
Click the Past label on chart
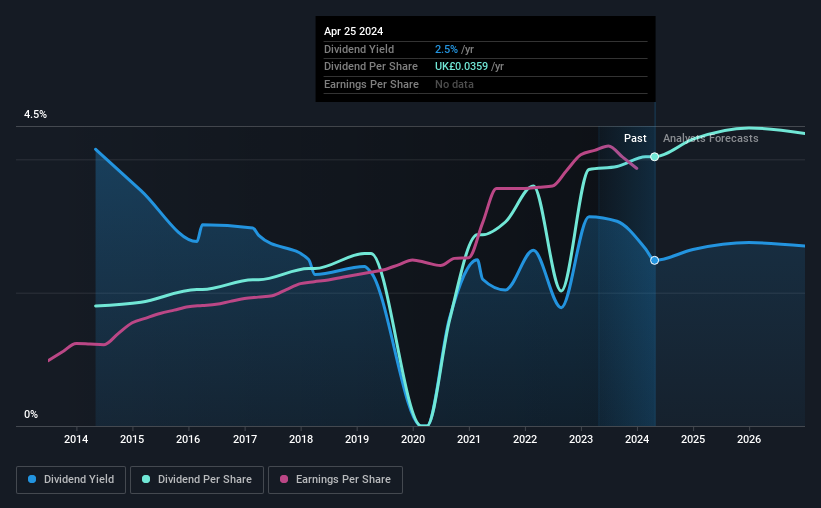[635, 138]
